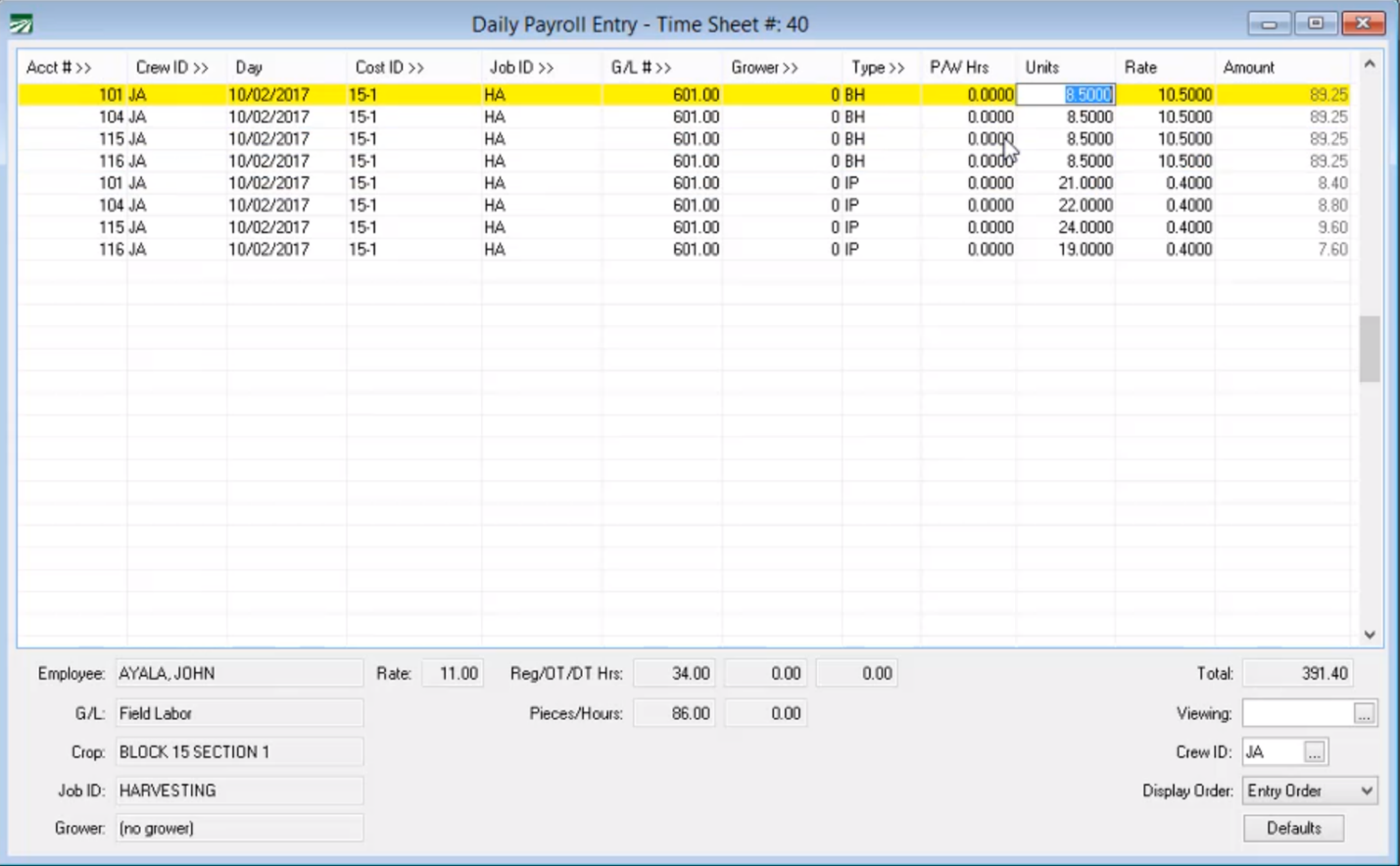Select the Rate cell of the last row
1400x866 pixels.
(1165, 250)
